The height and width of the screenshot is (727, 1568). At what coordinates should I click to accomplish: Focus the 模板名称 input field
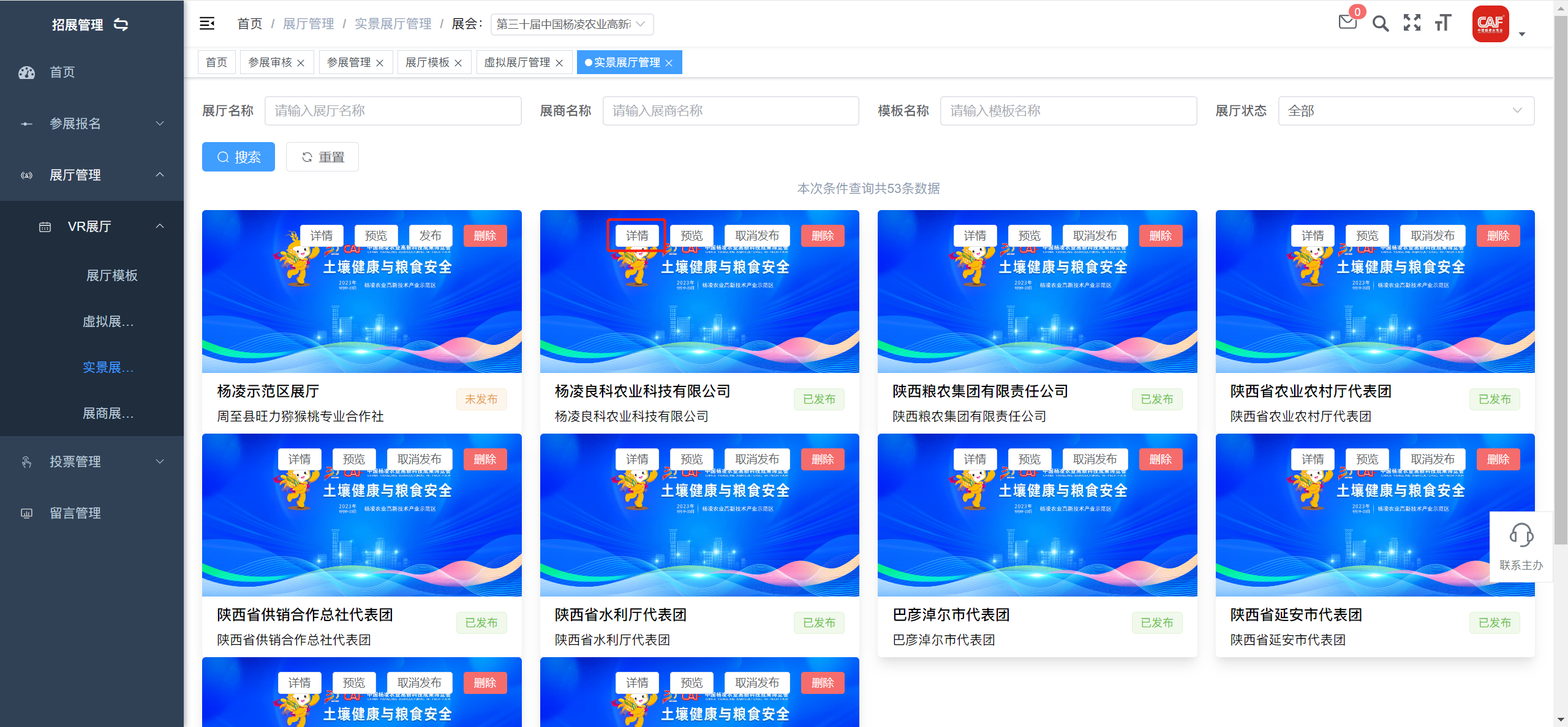tap(1068, 111)
